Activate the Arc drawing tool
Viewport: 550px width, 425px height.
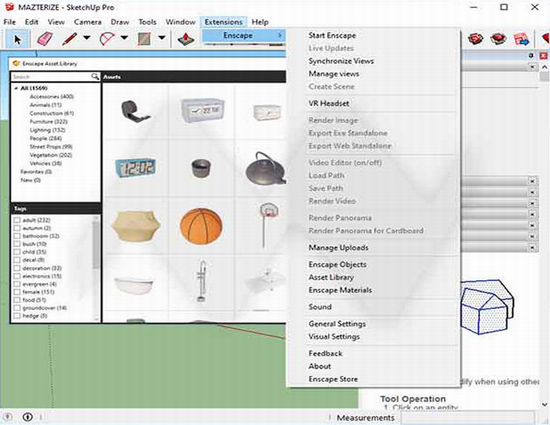coord(107,38)
